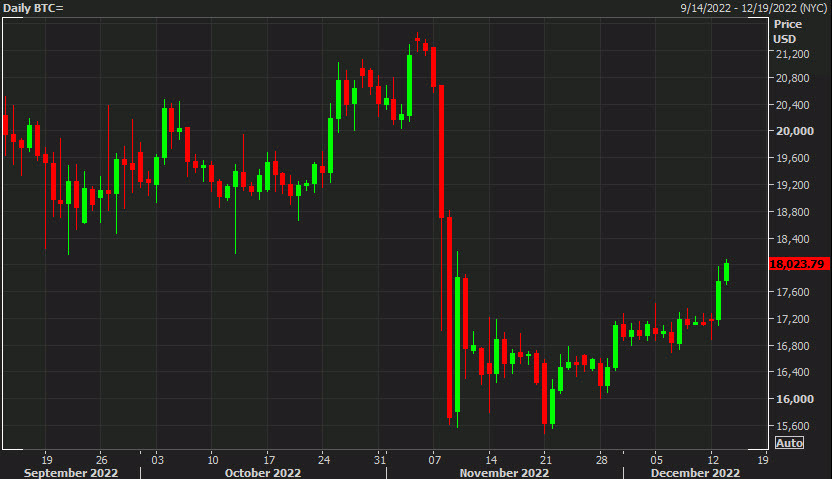Click the 18,400 price axis label

coord(793,239)
